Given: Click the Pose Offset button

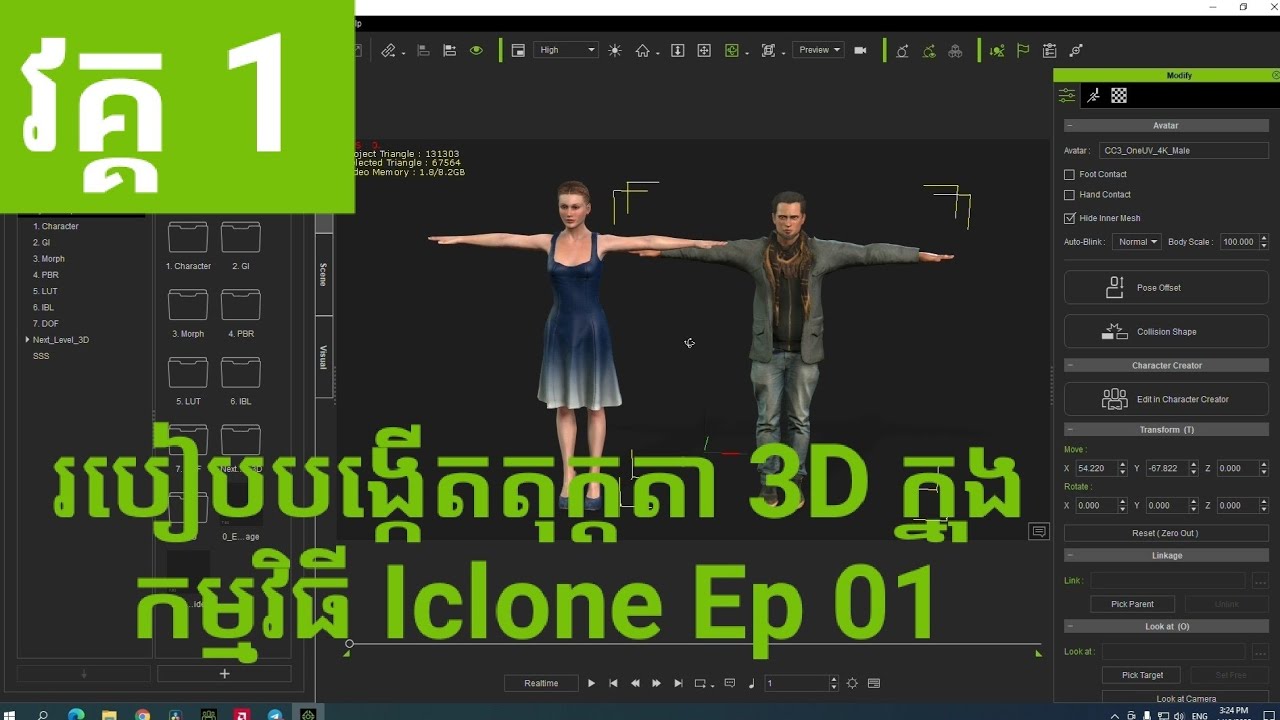Looking at the screenshot, I should (1166, 288).
